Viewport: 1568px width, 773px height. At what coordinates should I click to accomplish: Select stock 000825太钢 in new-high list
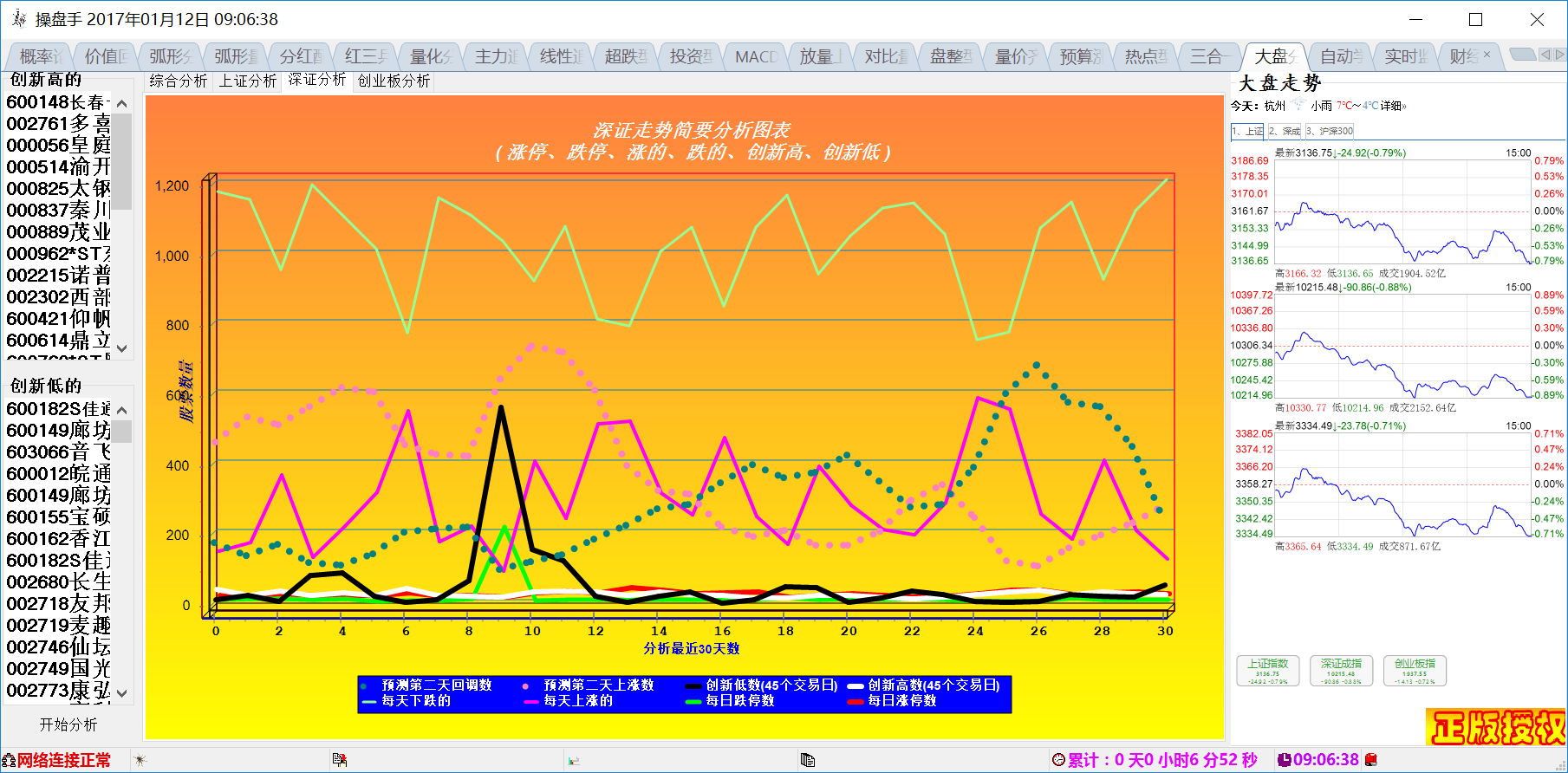coord(58,189)
